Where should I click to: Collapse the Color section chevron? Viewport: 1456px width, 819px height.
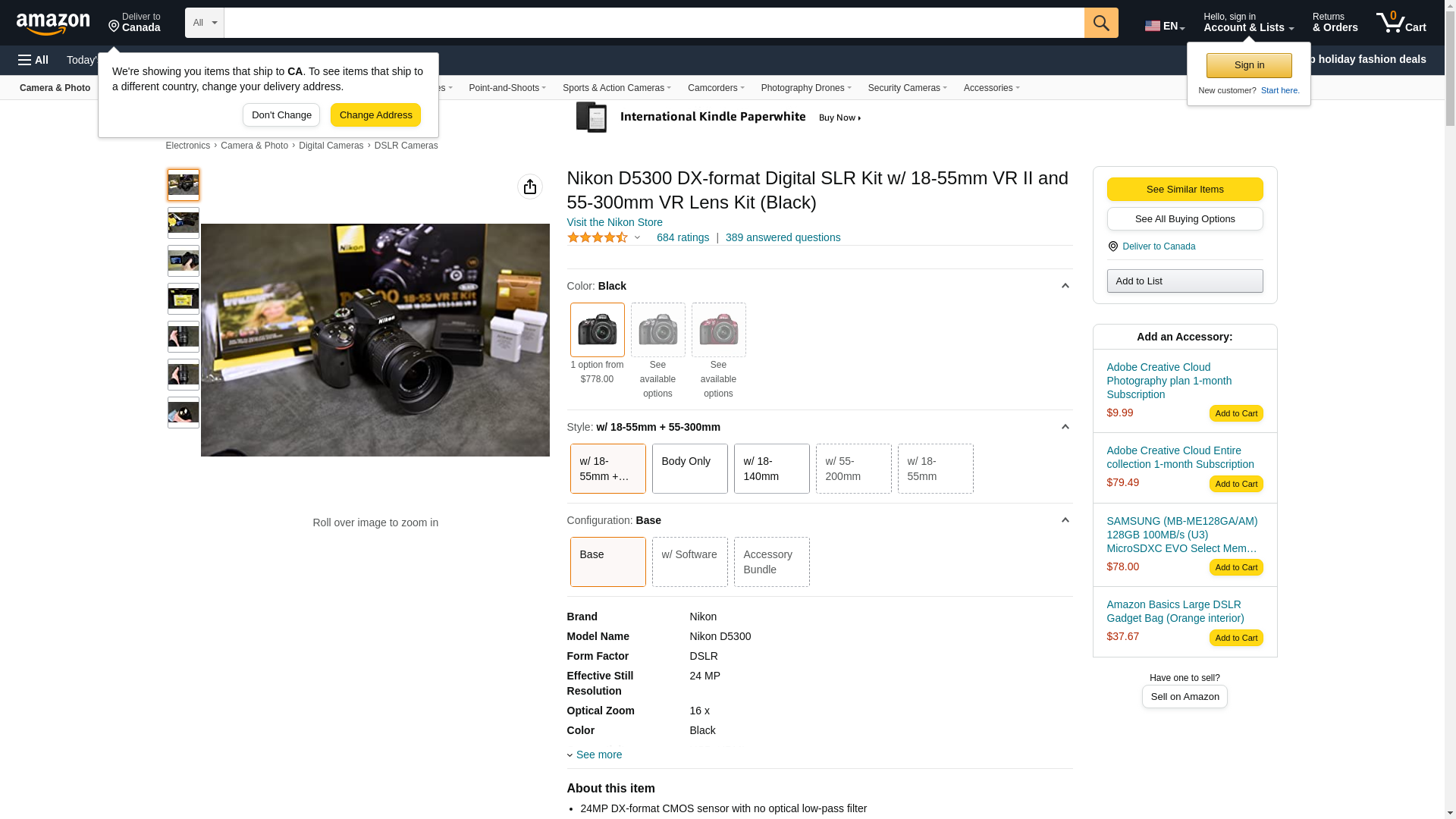(x=1065, y=286)
